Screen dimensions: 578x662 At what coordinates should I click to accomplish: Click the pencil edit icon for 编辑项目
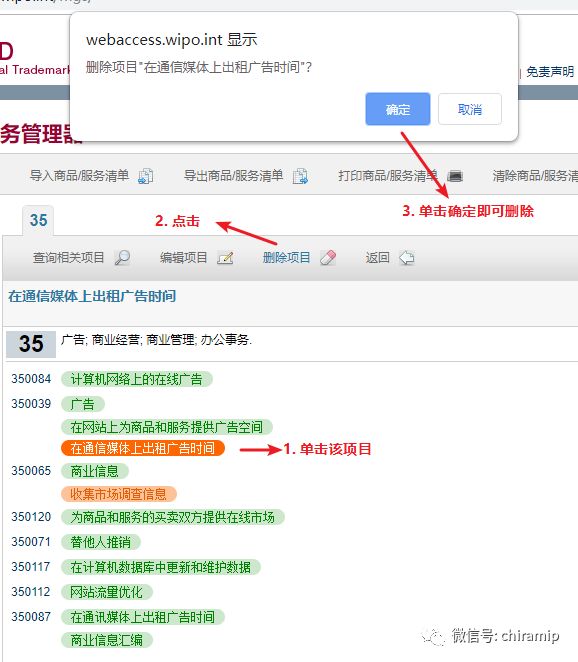(x=225, y=258)
